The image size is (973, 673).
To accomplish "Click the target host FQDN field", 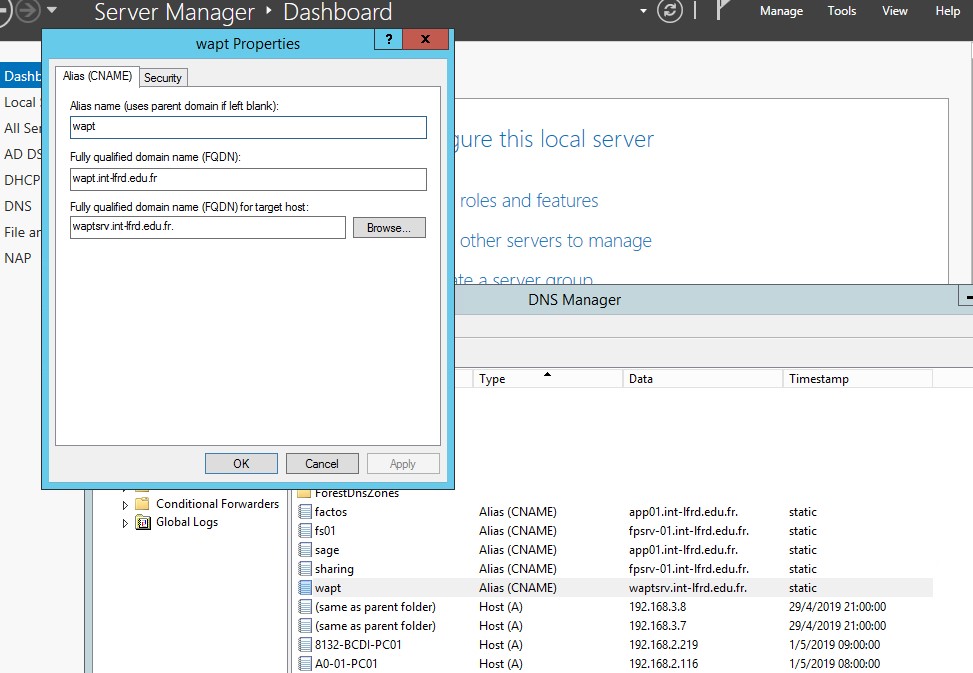I will (207, 228).
